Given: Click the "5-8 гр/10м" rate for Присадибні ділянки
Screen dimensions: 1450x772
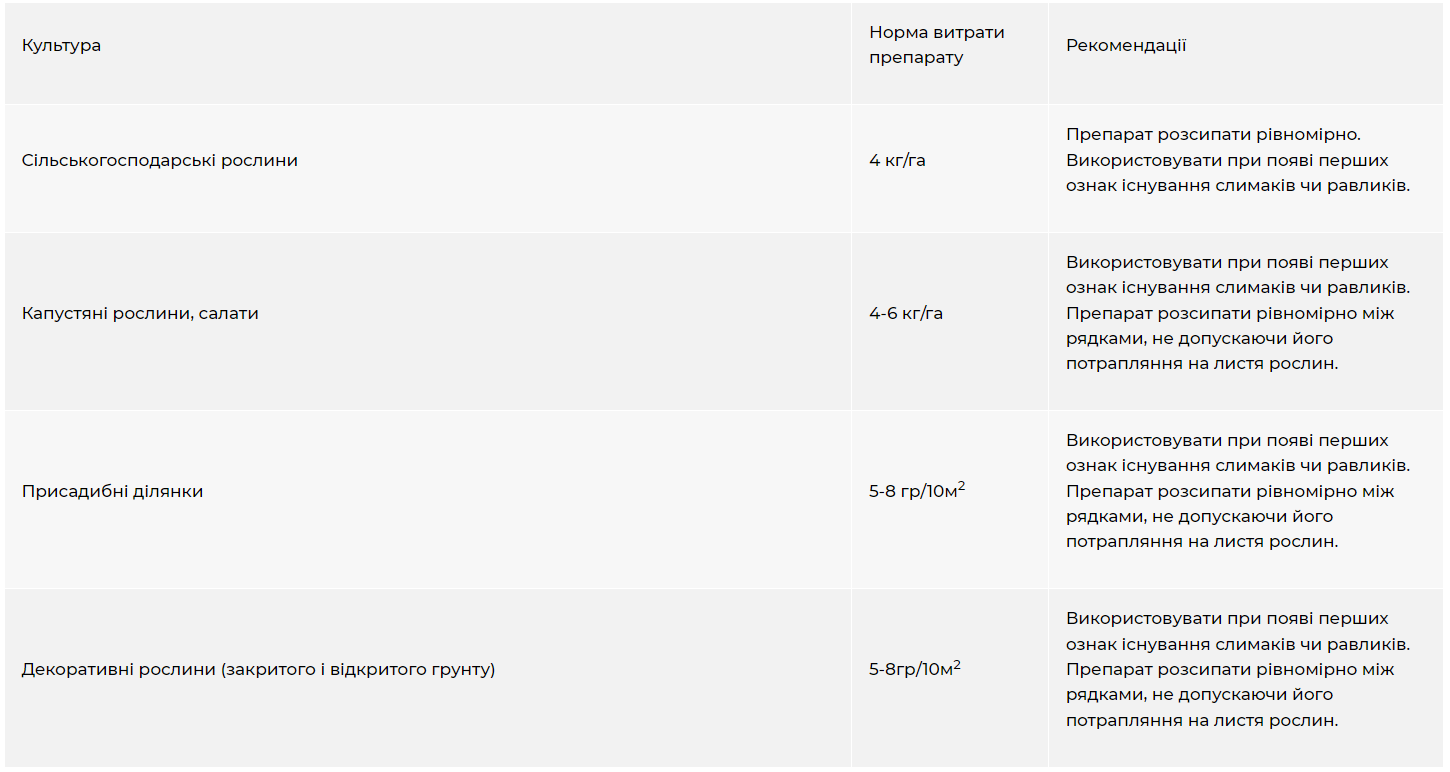Looking at the screenshot, I should pos(912,492).
